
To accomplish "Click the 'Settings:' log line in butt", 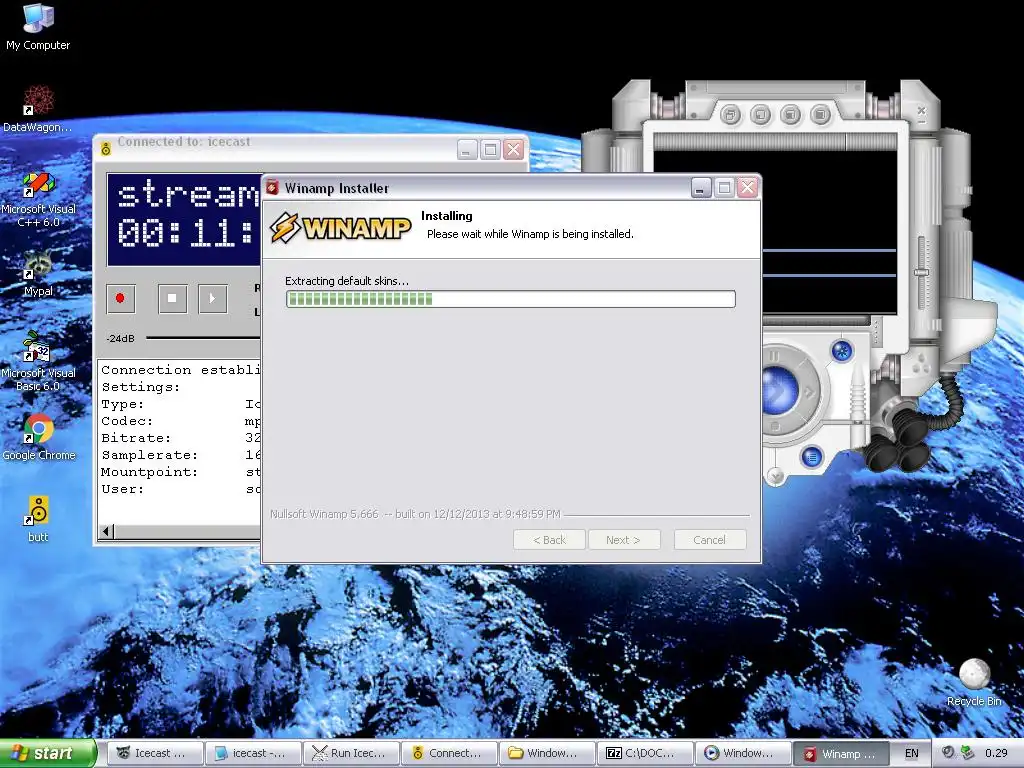I will click(140, 387).
